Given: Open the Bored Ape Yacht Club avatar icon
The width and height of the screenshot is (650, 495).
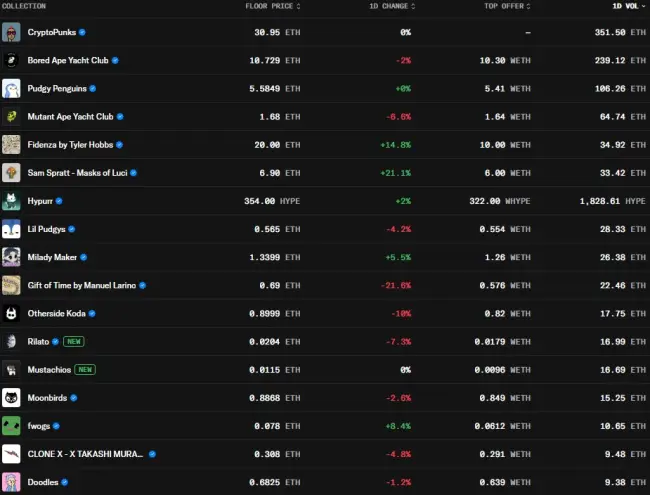Looking at the screenshot, I should pos(11,61).
